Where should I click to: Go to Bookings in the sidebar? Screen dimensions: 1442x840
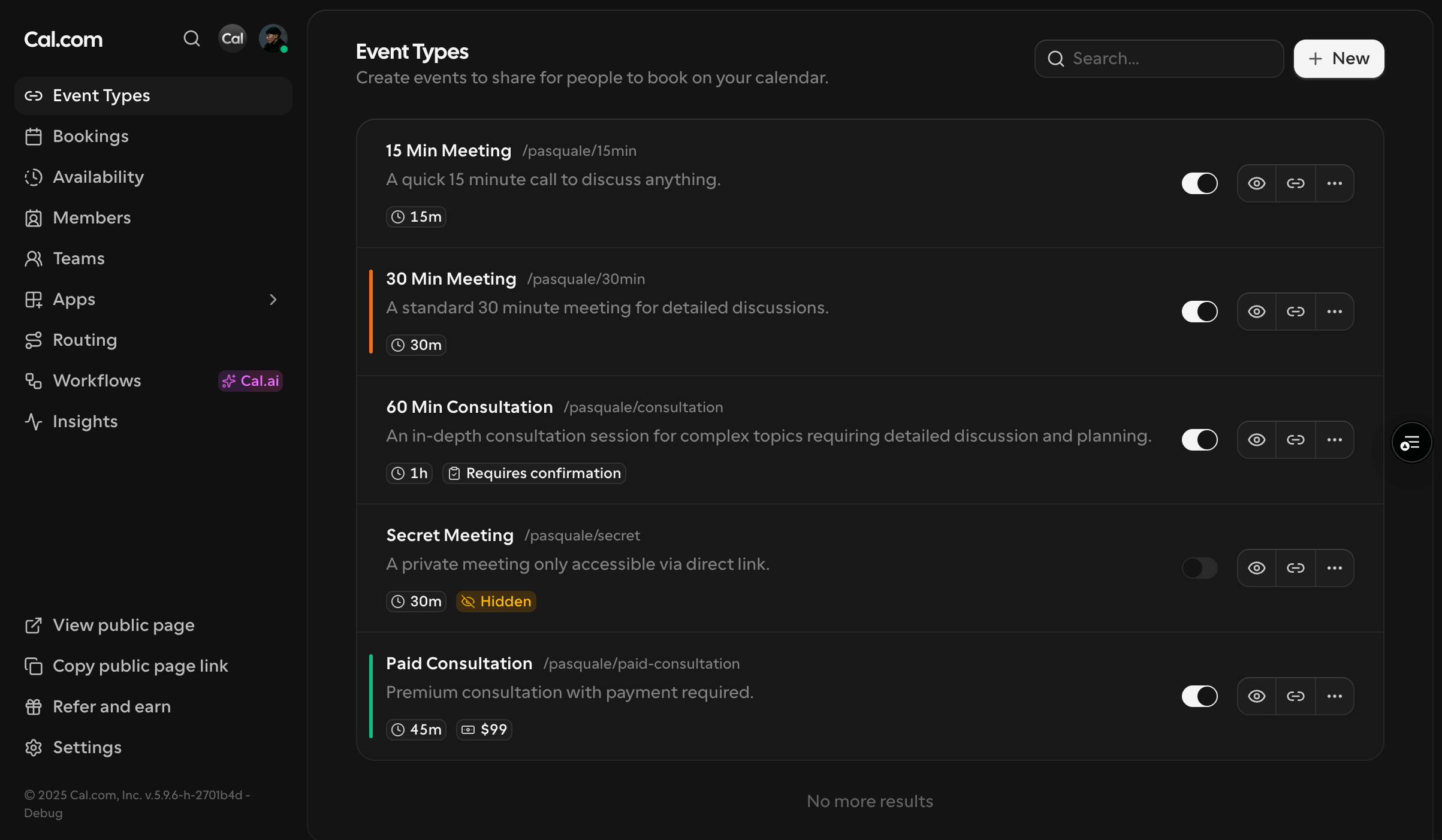90,137
